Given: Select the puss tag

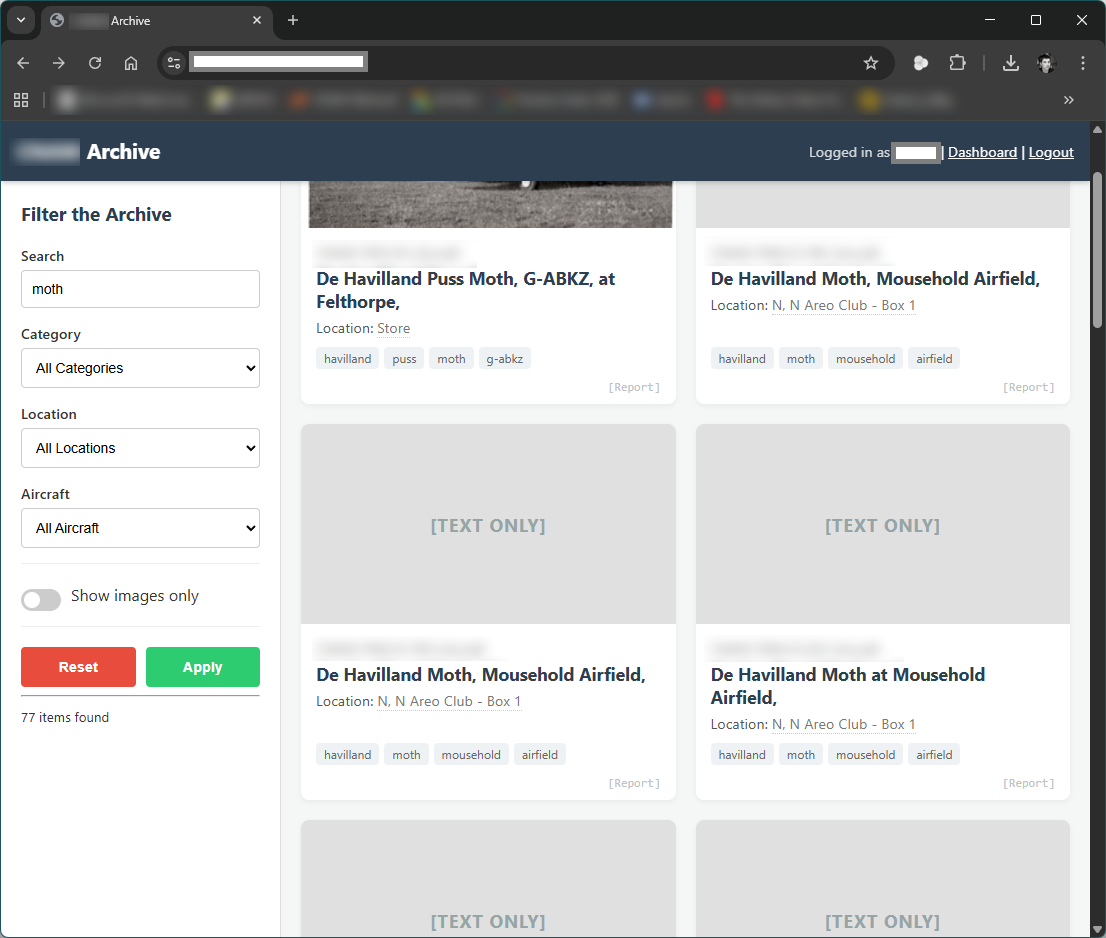Looking at the screenshot, I should (404, 359).
